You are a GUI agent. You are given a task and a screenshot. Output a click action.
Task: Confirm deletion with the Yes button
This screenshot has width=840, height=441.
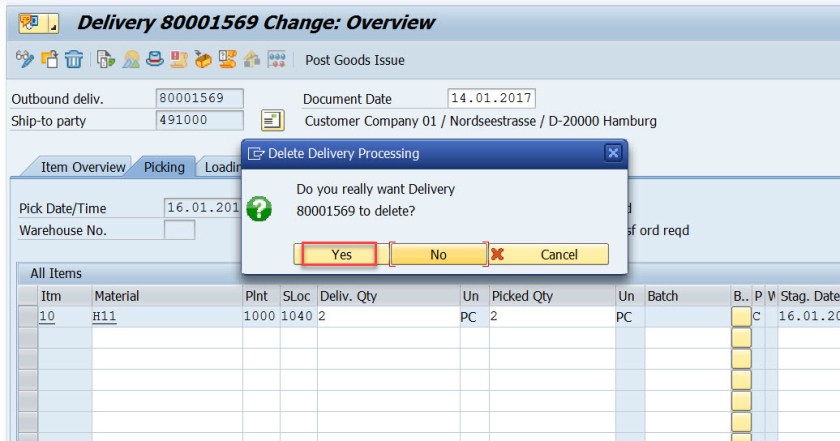[x=339, y=254]
